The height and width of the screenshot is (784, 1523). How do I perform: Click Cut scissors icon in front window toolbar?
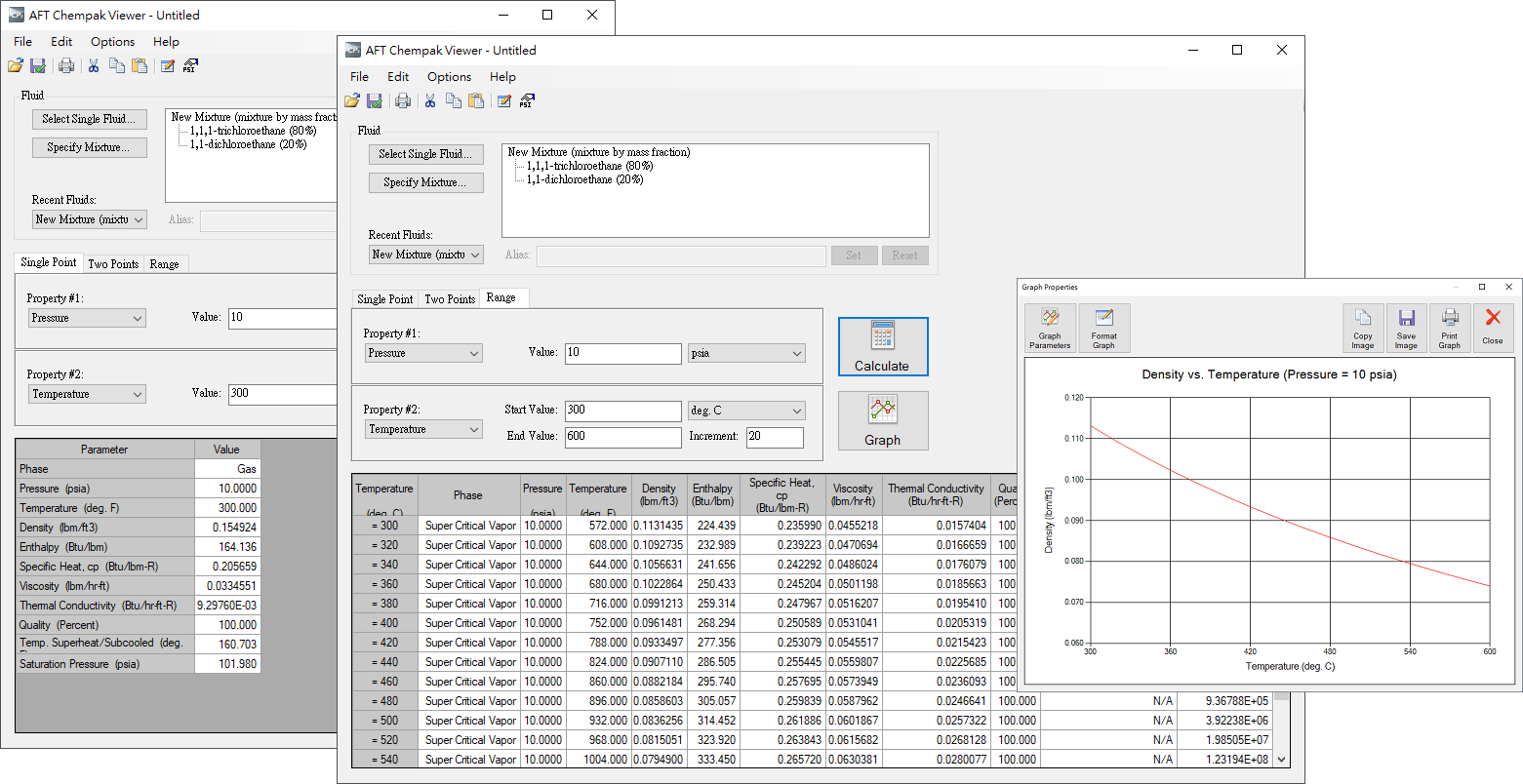[430, 101]
